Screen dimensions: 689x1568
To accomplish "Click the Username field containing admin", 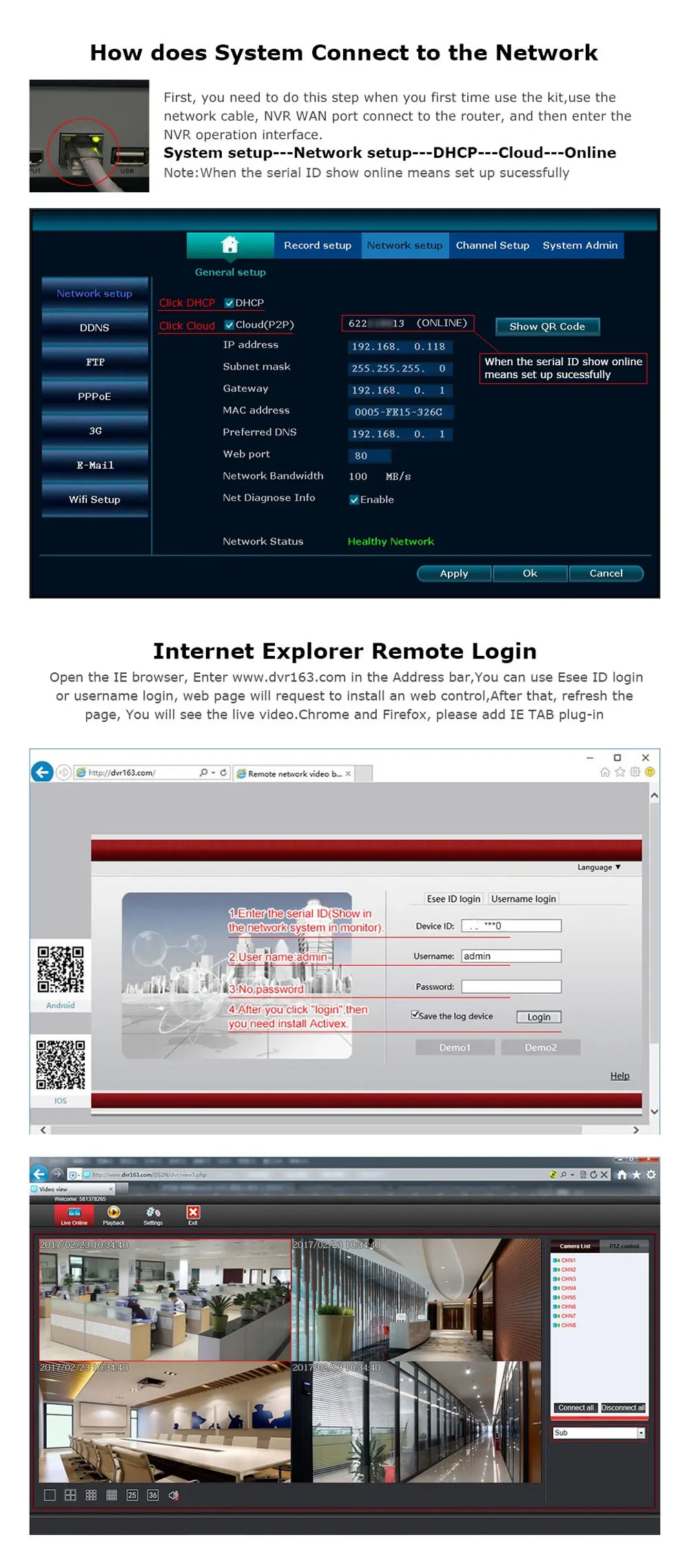I will click(x=511, y=956).
